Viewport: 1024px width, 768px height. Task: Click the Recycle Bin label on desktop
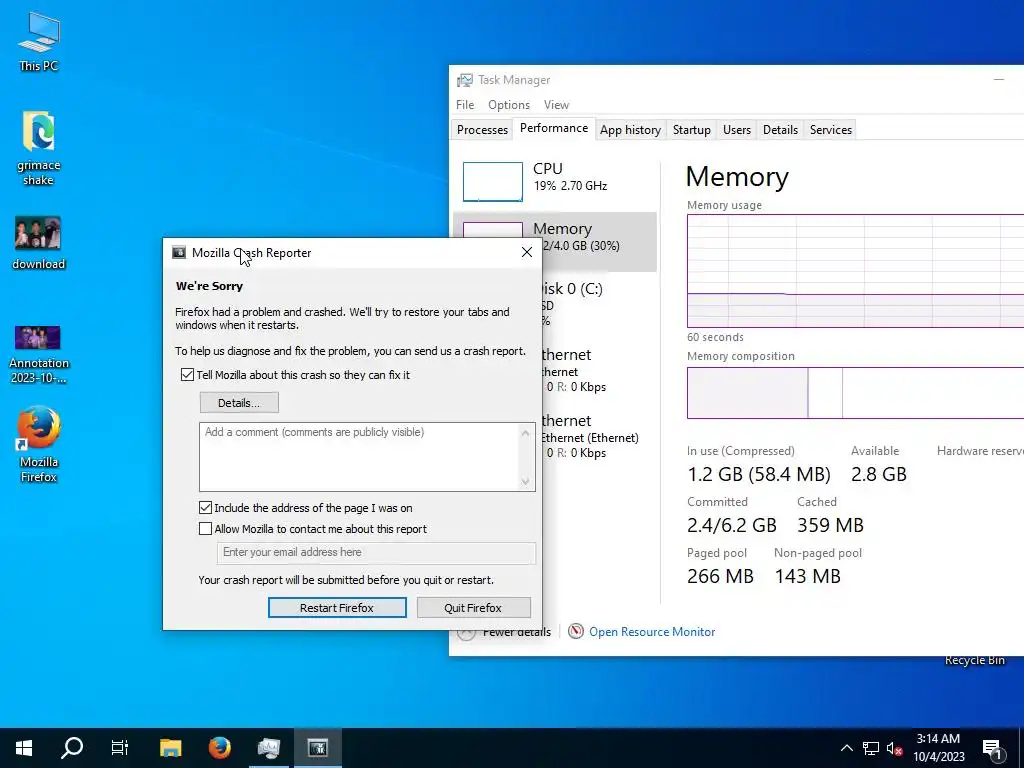(x=974, y=660)
